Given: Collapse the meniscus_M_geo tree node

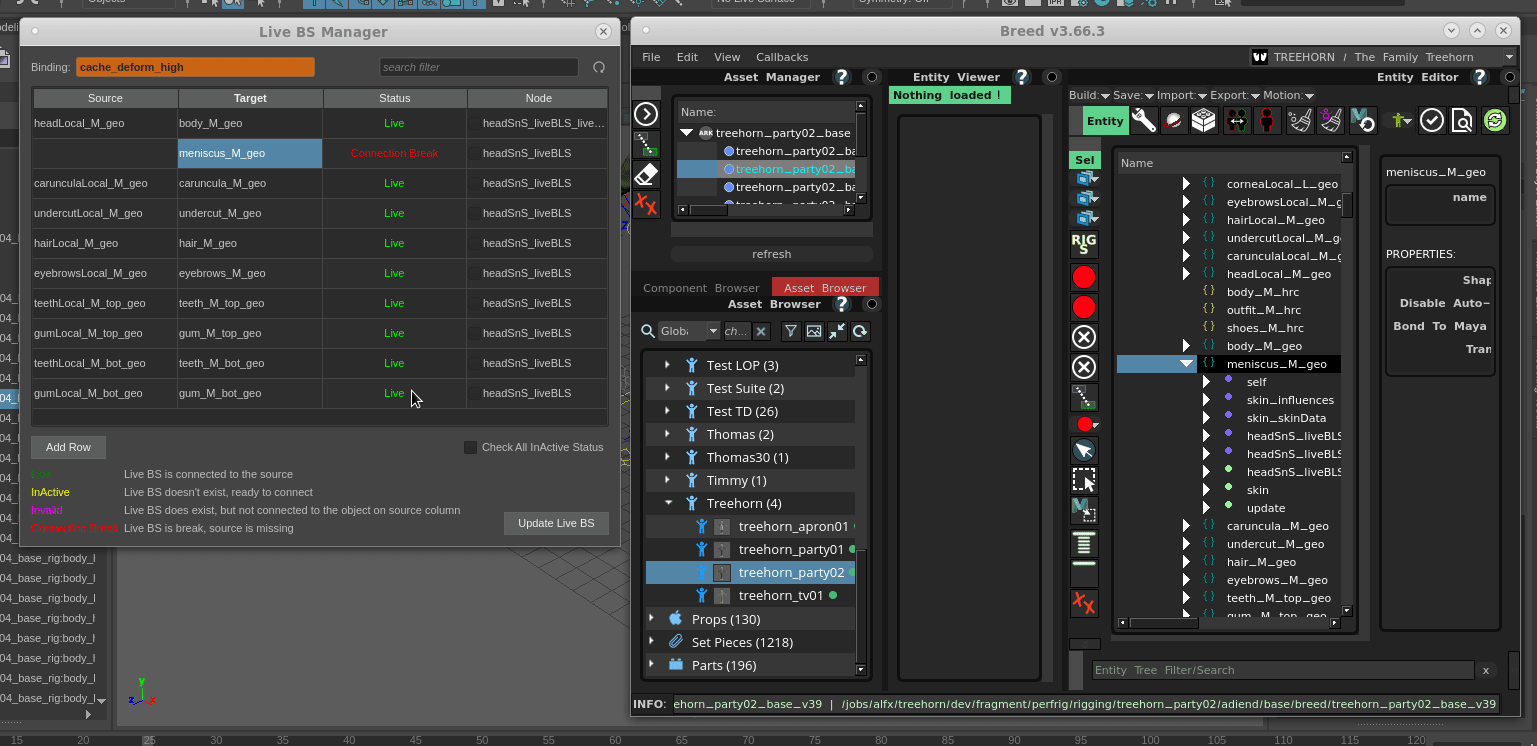Looking at the screenshot, I should (1187, 364).
